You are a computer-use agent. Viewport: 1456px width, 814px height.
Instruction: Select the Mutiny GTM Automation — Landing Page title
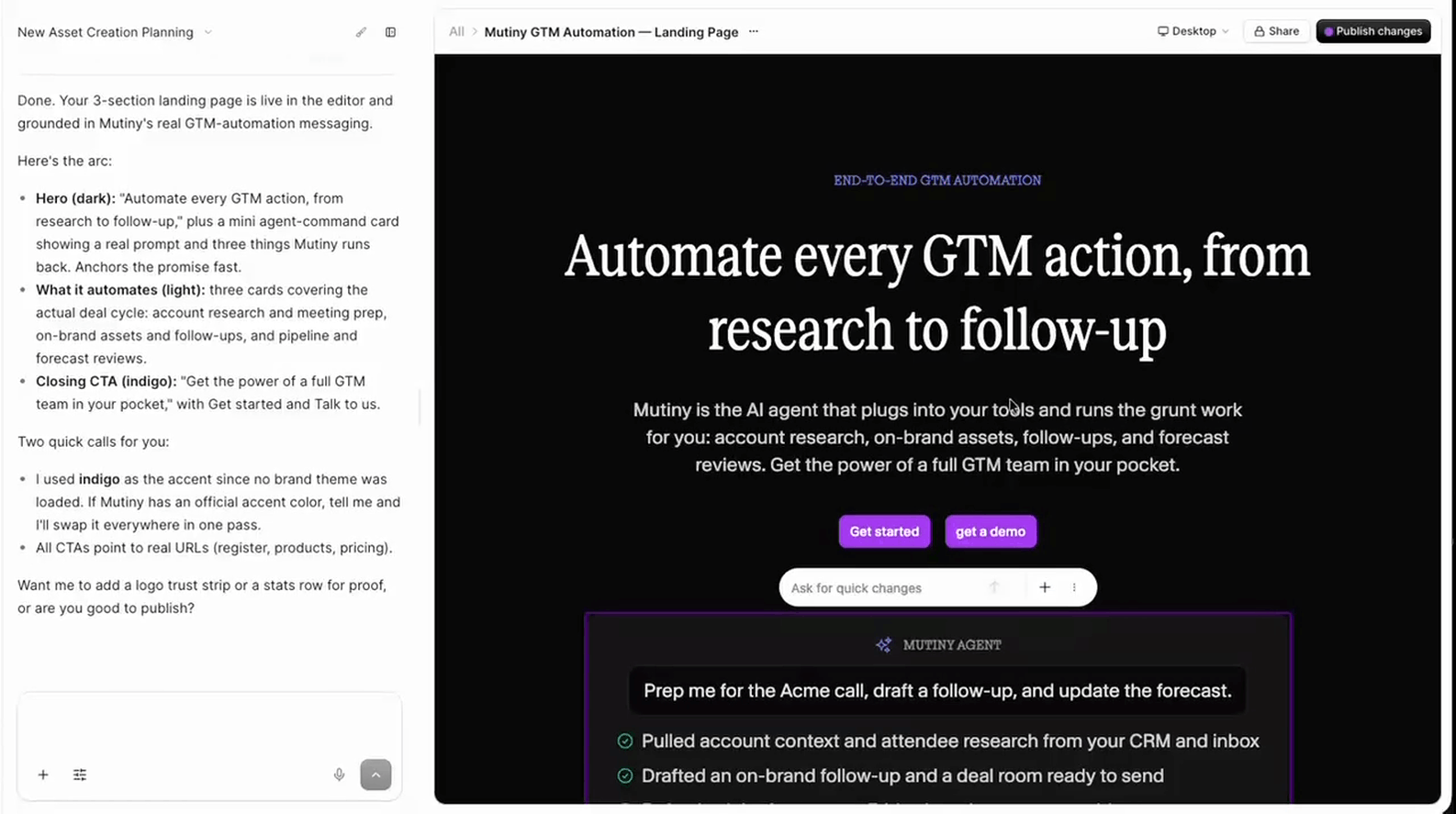(x=611, y=32)
